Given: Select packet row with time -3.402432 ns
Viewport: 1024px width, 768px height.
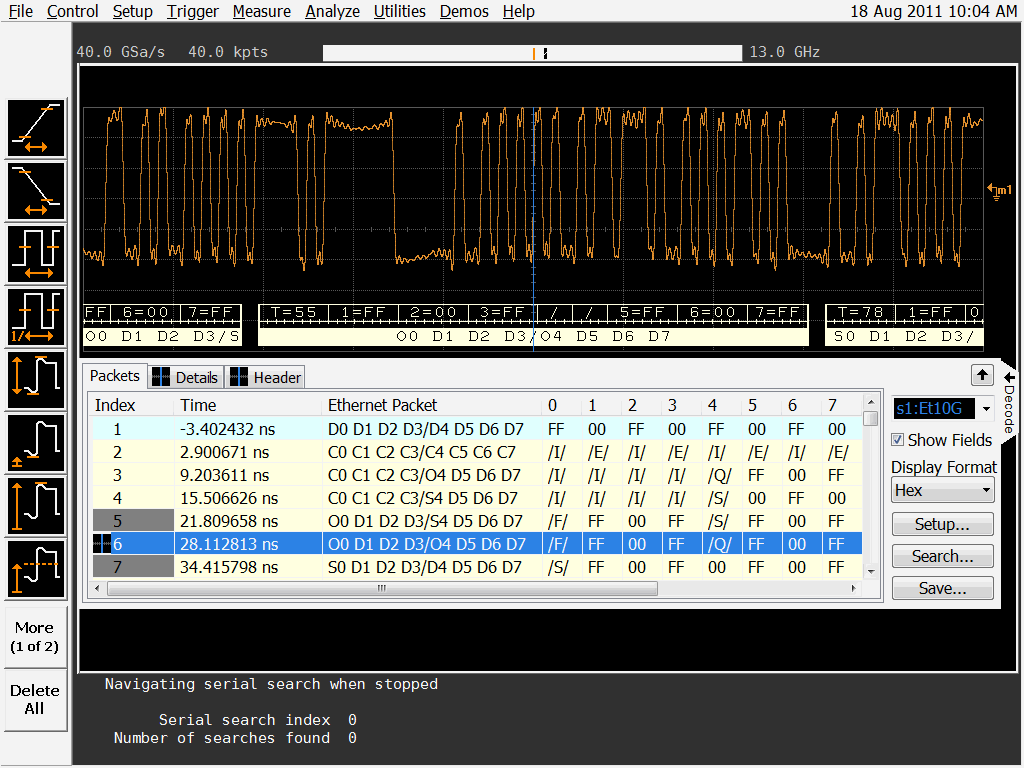Looking at the screenshot, I should pos(477,429).
